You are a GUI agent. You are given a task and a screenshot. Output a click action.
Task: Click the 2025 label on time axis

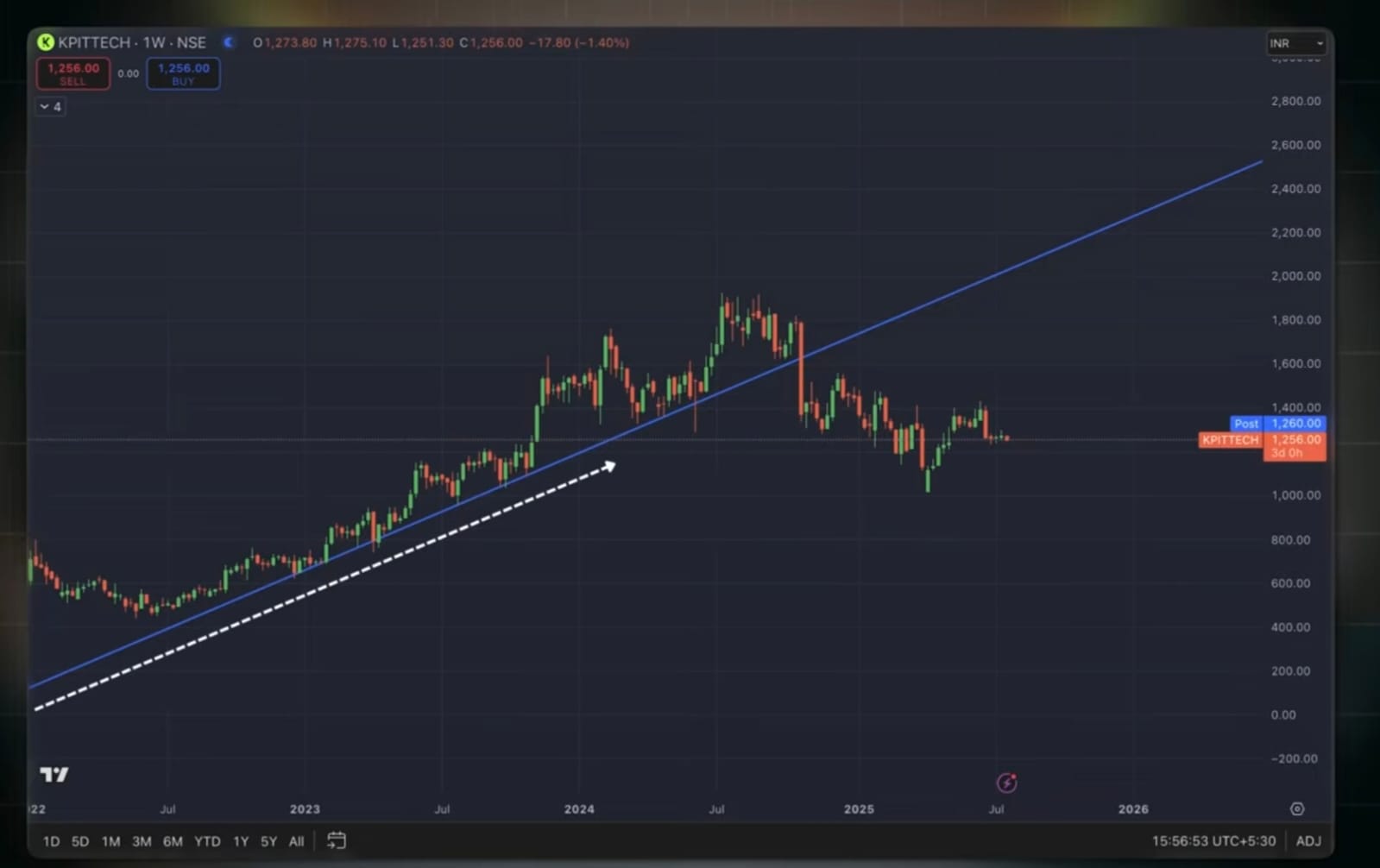pyautogui.click(x=859, y=809)
